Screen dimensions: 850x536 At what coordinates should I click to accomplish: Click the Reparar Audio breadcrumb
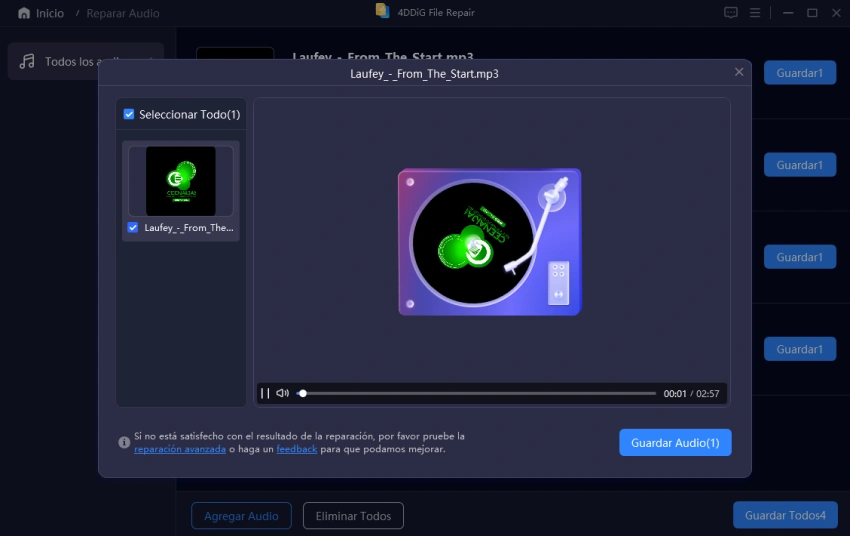[123, 13]
